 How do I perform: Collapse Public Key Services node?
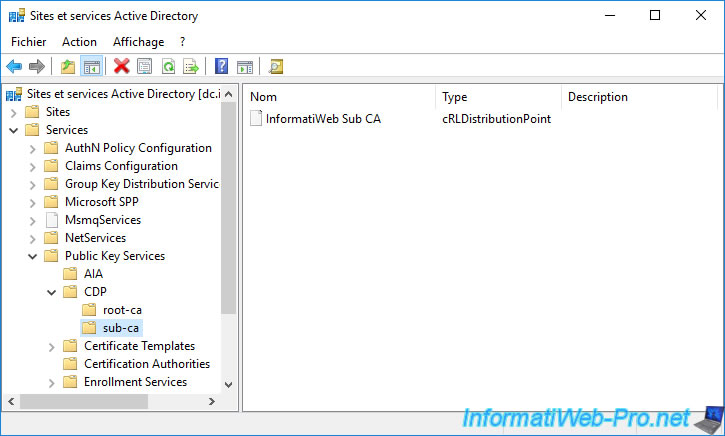click(x=32, y=257)
